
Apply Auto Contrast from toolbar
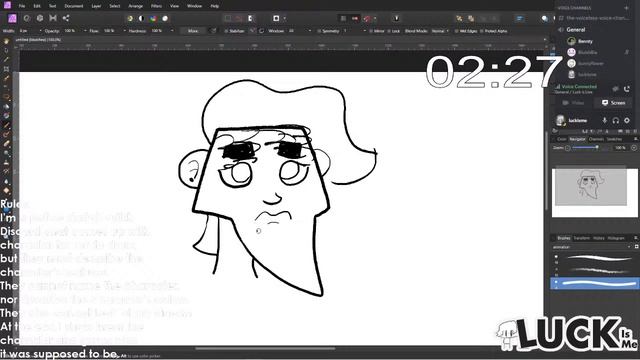tap(141, 18)
